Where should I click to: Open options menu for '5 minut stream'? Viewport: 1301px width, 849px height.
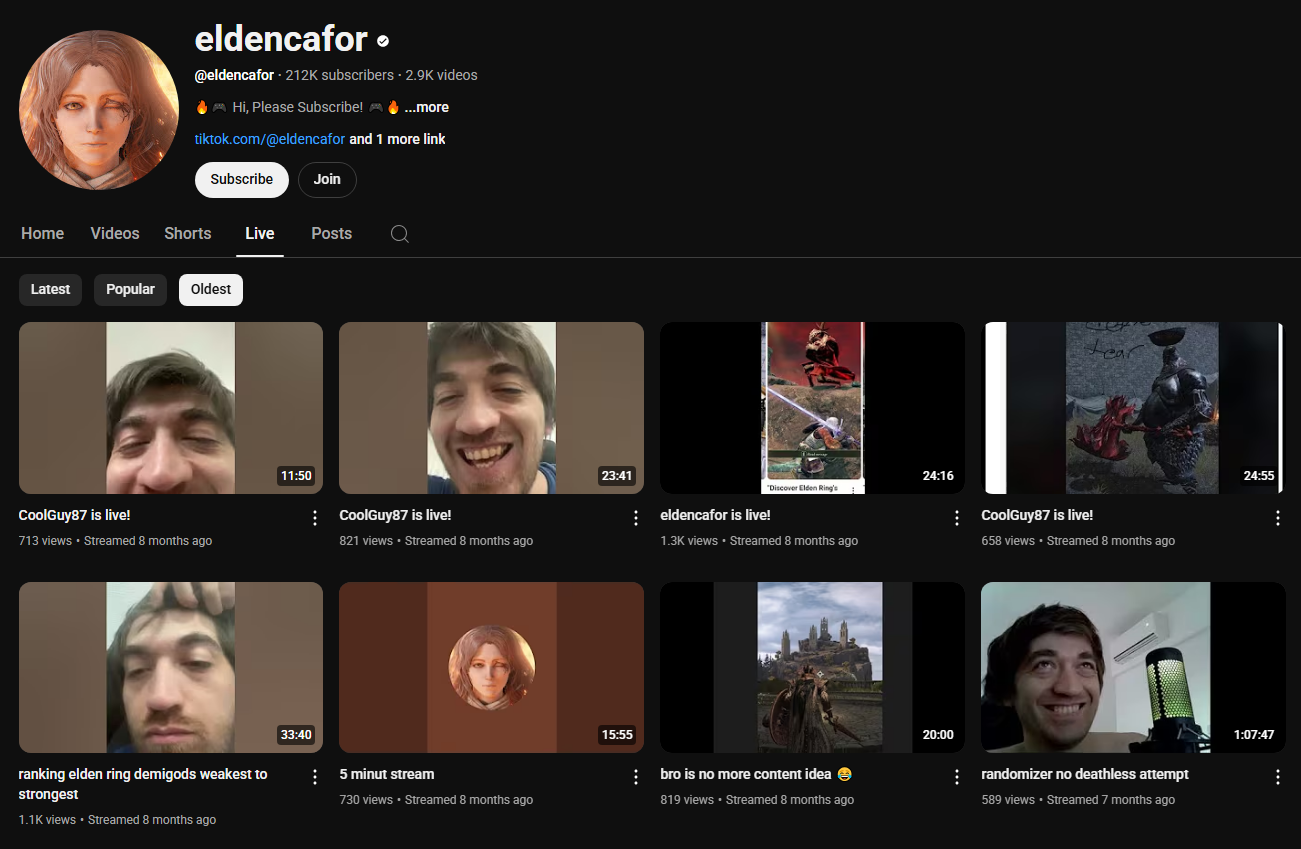click(x=636, y=777)
